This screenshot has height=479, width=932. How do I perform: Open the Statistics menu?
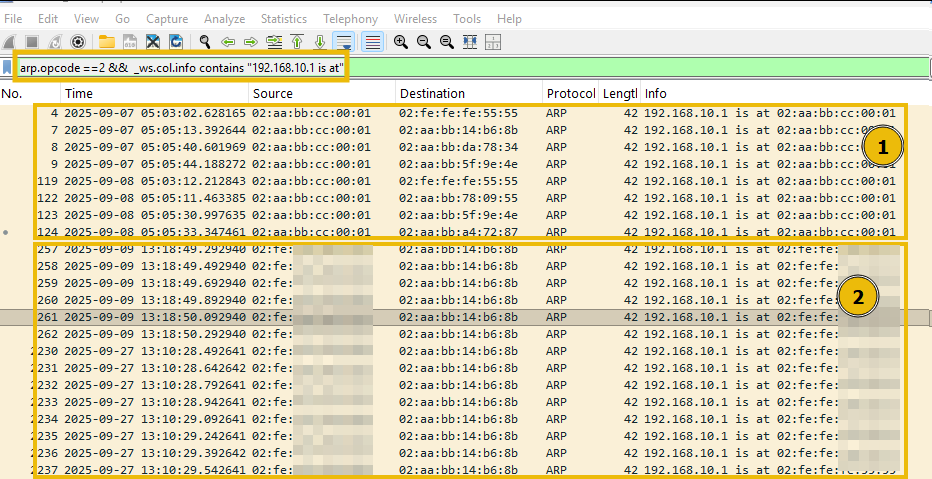pos(284,19)
